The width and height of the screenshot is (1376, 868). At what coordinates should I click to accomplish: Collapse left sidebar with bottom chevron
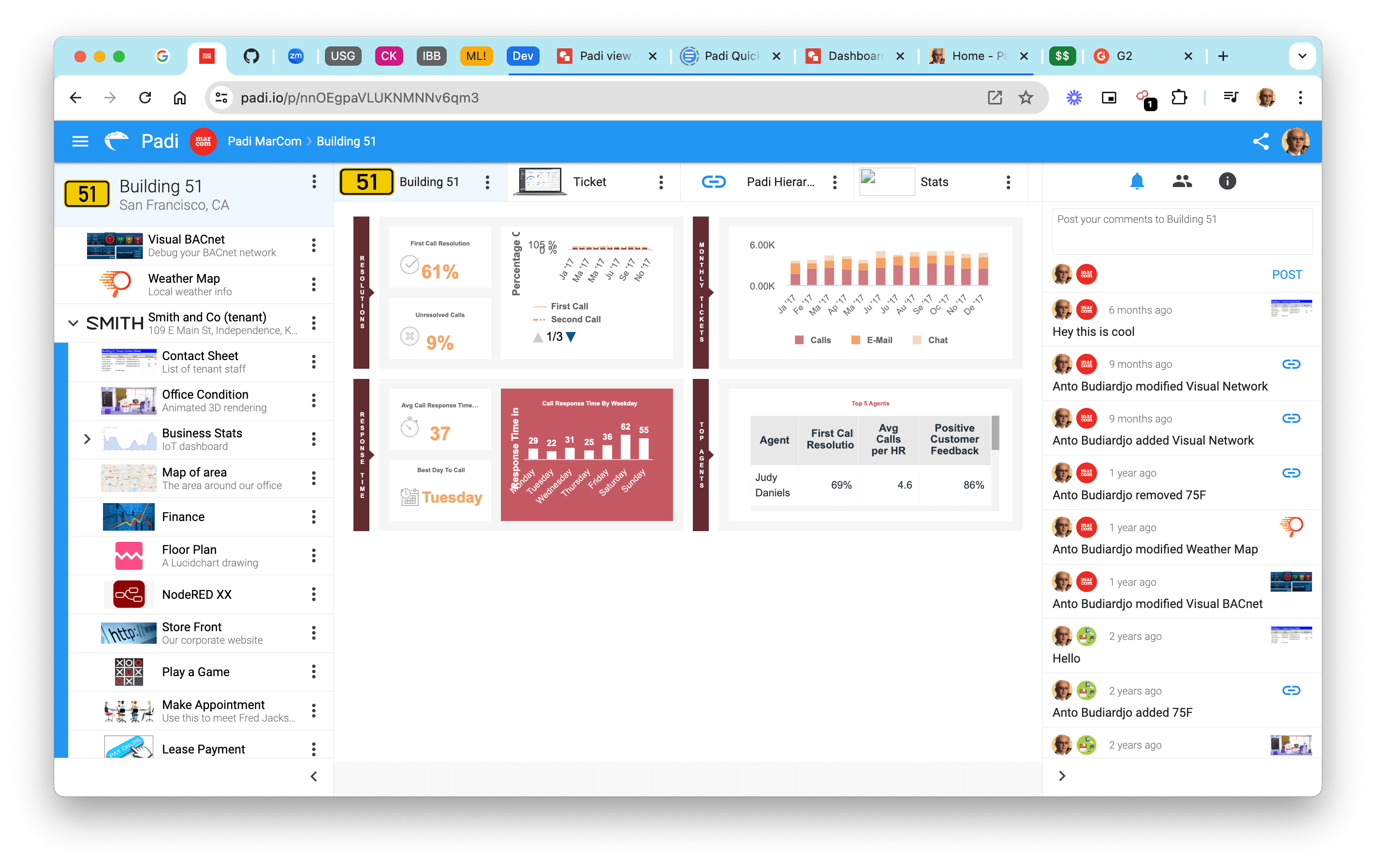click(314, 776)
